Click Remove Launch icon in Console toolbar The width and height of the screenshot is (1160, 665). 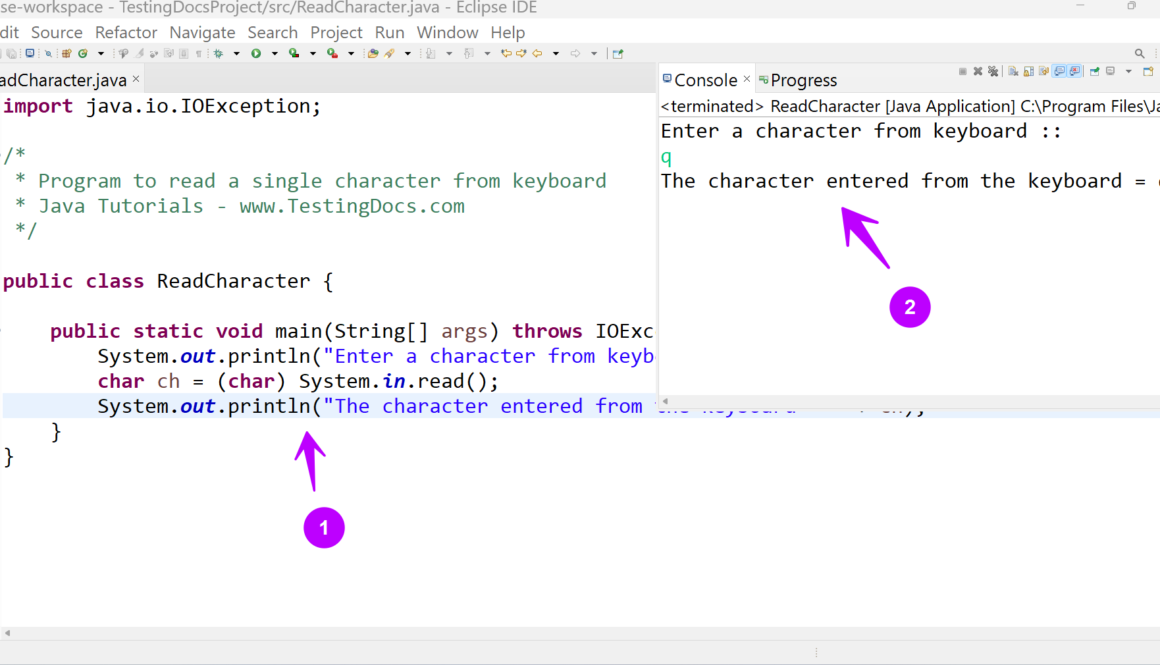(x=978, y=72)
